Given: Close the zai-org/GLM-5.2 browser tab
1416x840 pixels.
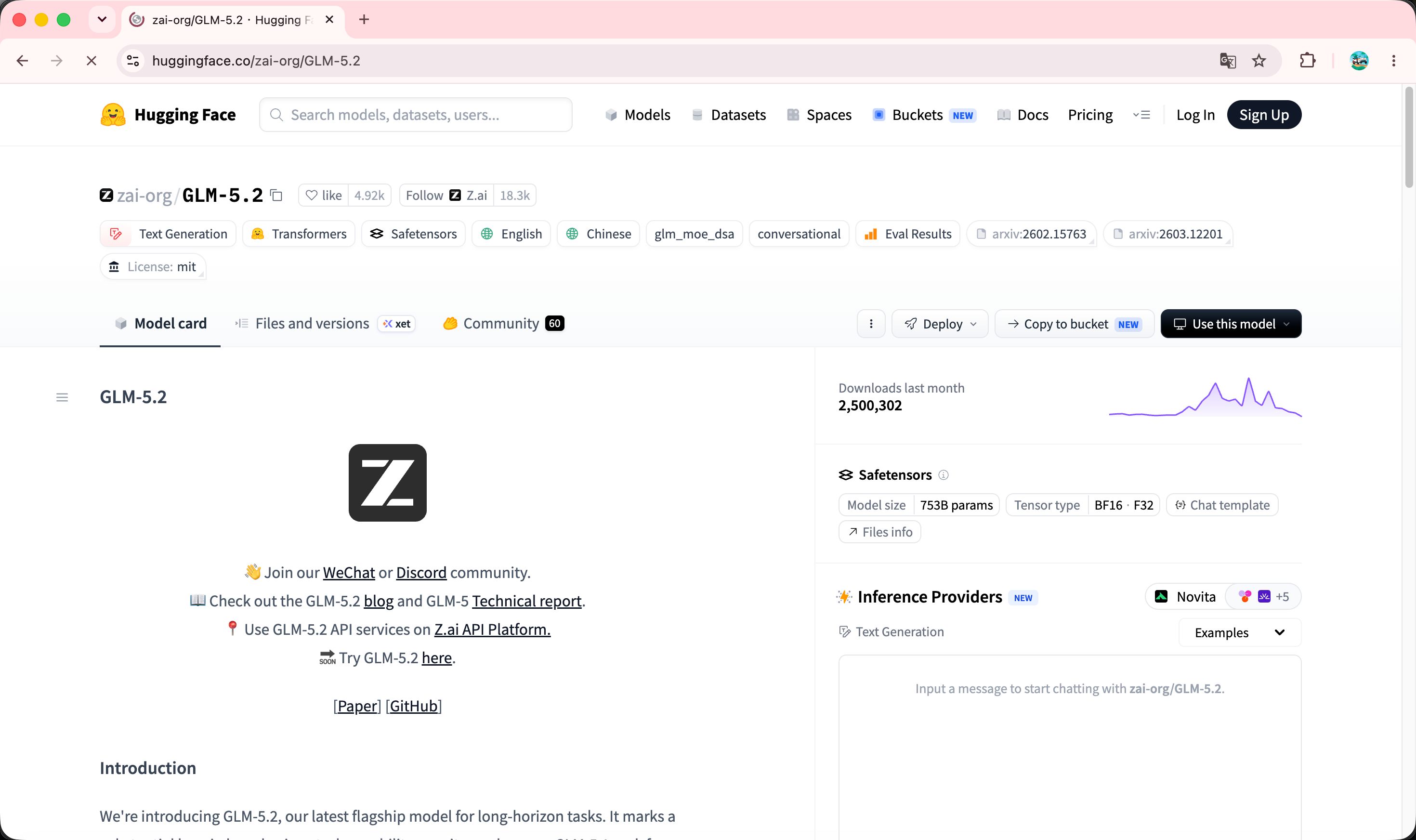Looking at the screenshot, I should 329,20.
